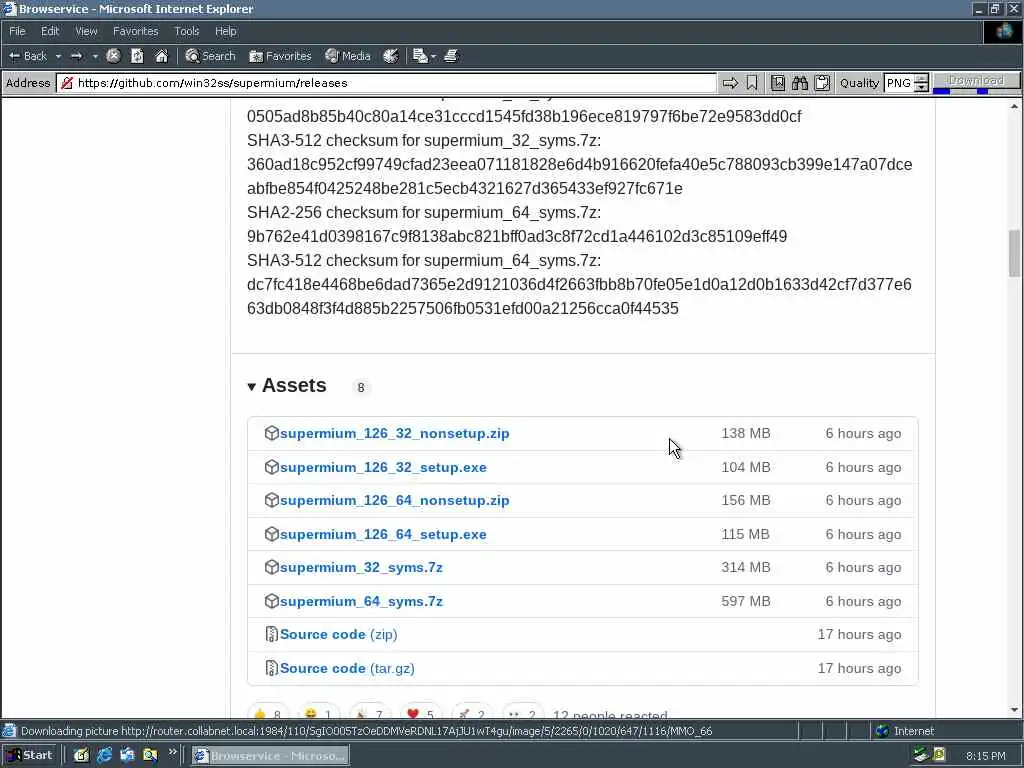Open the Mail dropdown arrow
The height and width of the screenshot is (768, 1024).
[x=433, y=56]
